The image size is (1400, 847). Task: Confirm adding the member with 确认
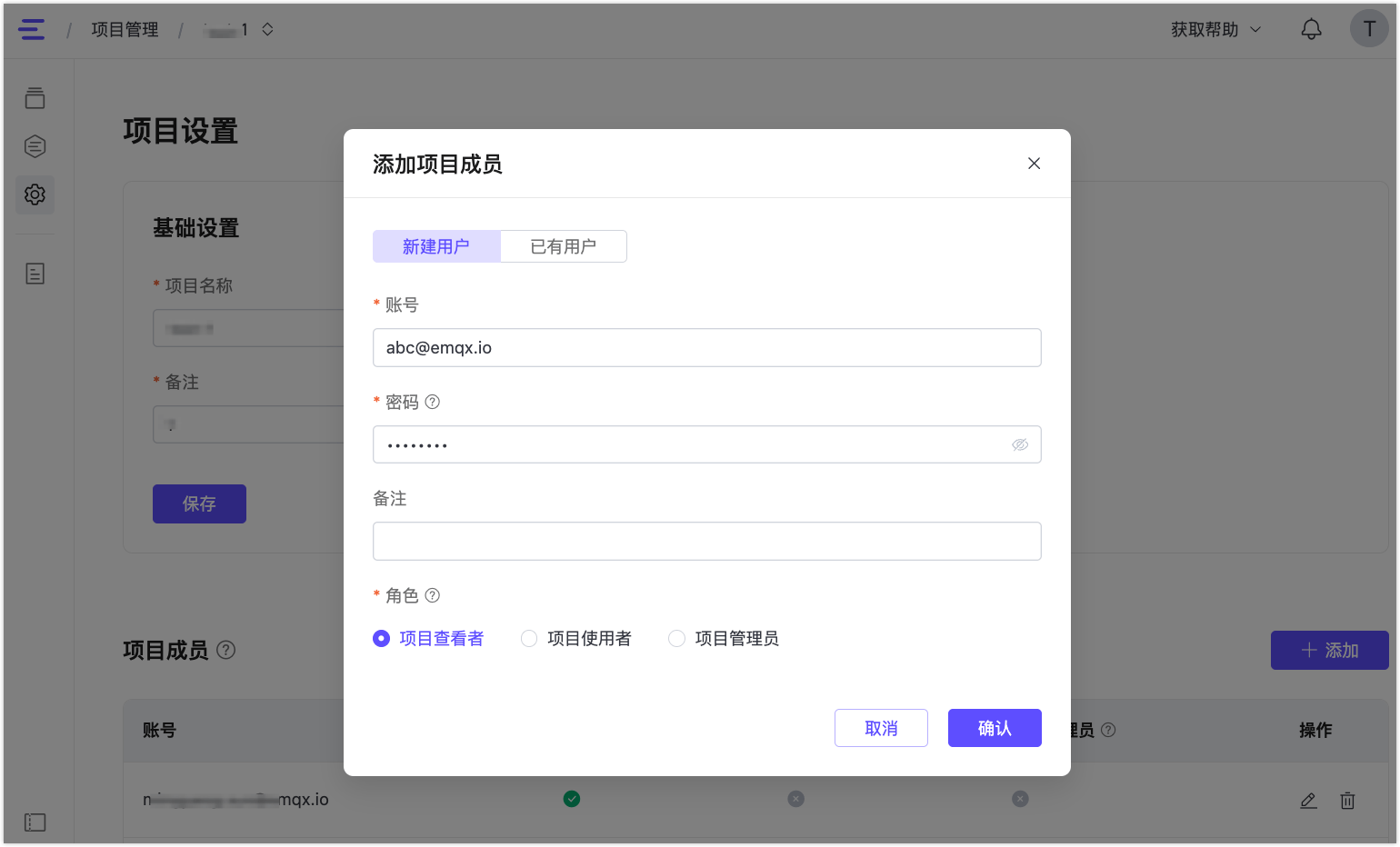pyautogui.click(x=994, y=728)
